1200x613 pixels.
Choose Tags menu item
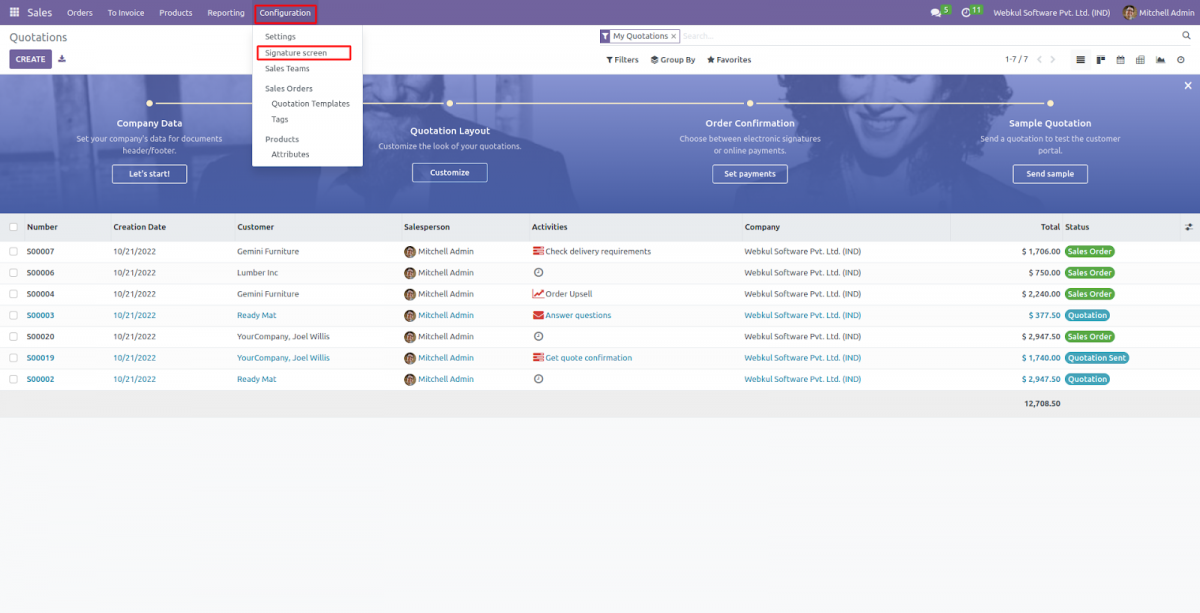[x=280, y=119]
